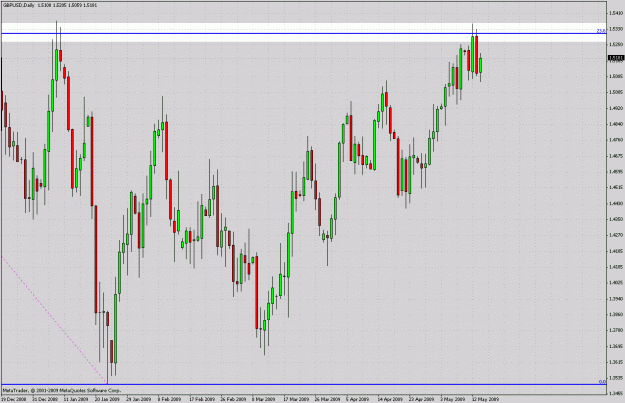Click the 14 Apr 2009 date label
Screen dimensions: 625x403
[x=390, y=399]
